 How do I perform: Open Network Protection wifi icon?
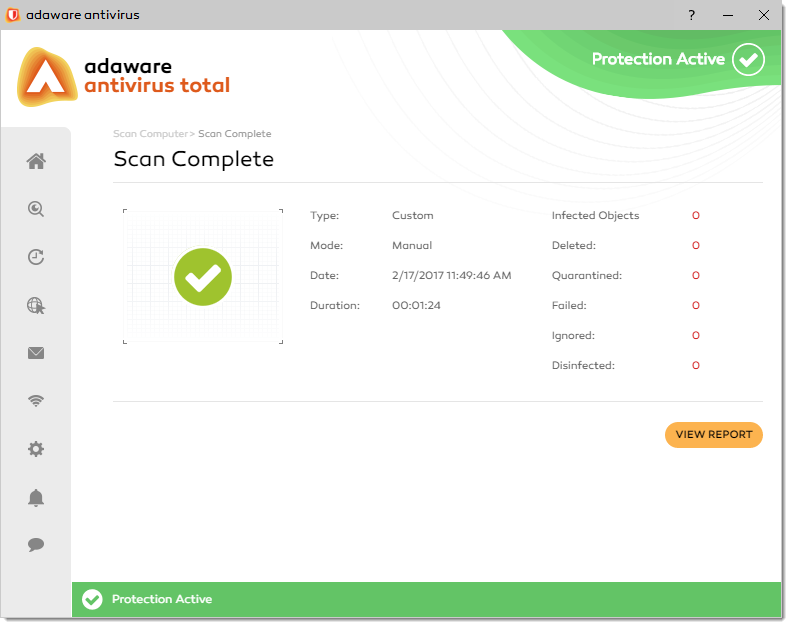click(36, 401)
